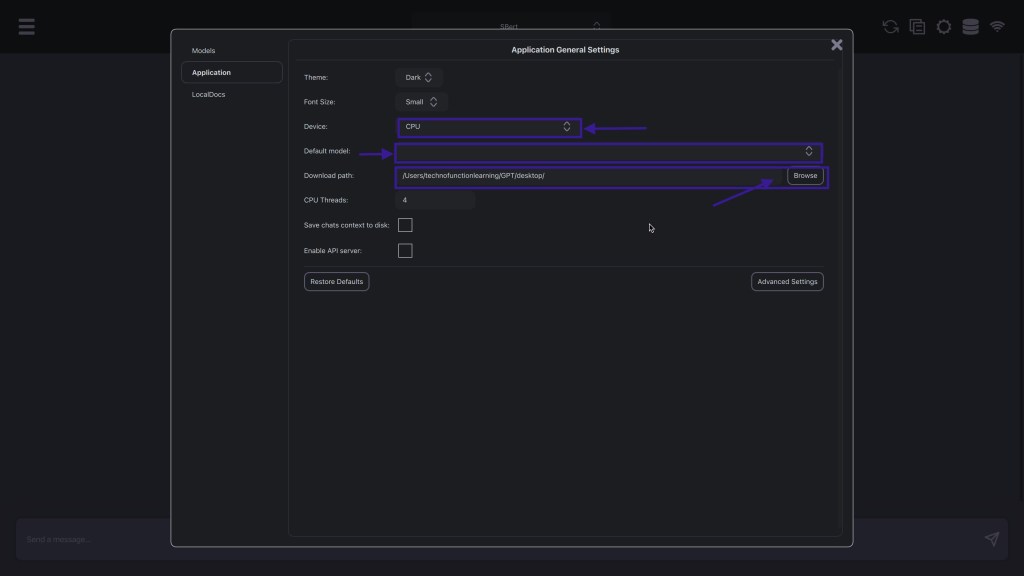This screenshot has height=576, width=1024.
Task: Click the reload response icon
Action: click(890, 27)
